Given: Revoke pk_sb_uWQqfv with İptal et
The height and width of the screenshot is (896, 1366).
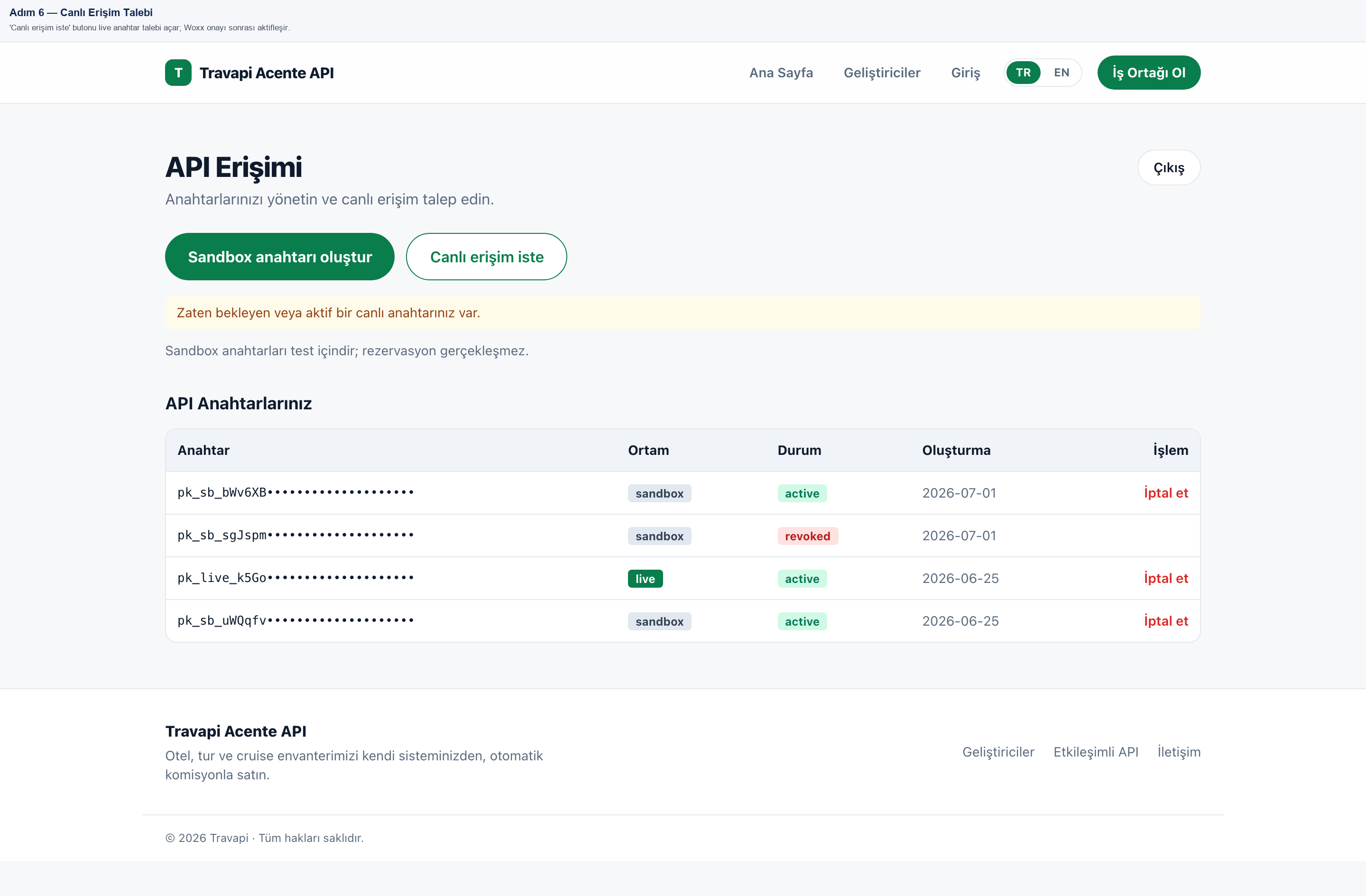Looking at the screenshot, I should tap(1166, 621).
